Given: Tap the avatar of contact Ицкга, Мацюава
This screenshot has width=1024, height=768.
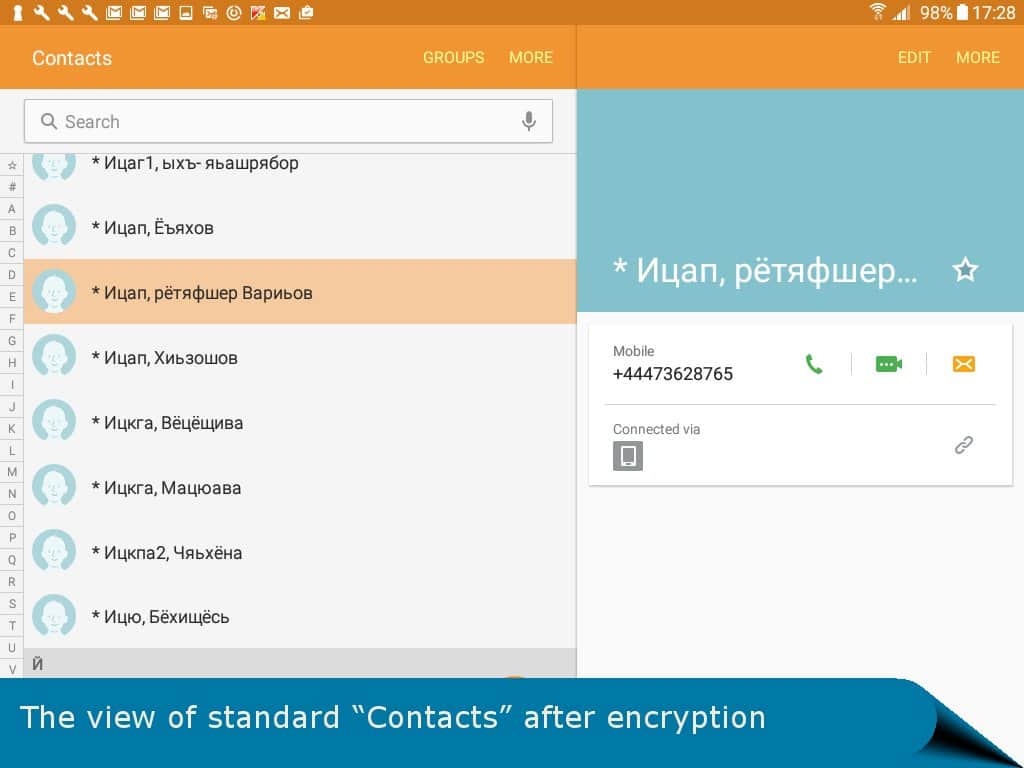Looking at the screenshot, I should coord(54,487).
